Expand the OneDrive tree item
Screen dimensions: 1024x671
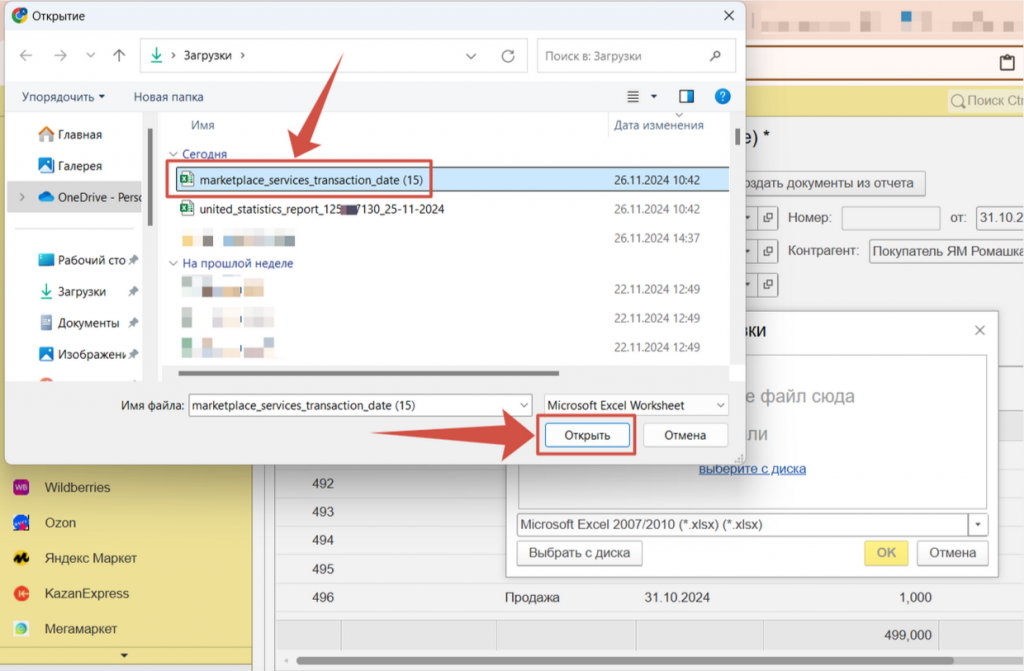[x=22, y=197]
